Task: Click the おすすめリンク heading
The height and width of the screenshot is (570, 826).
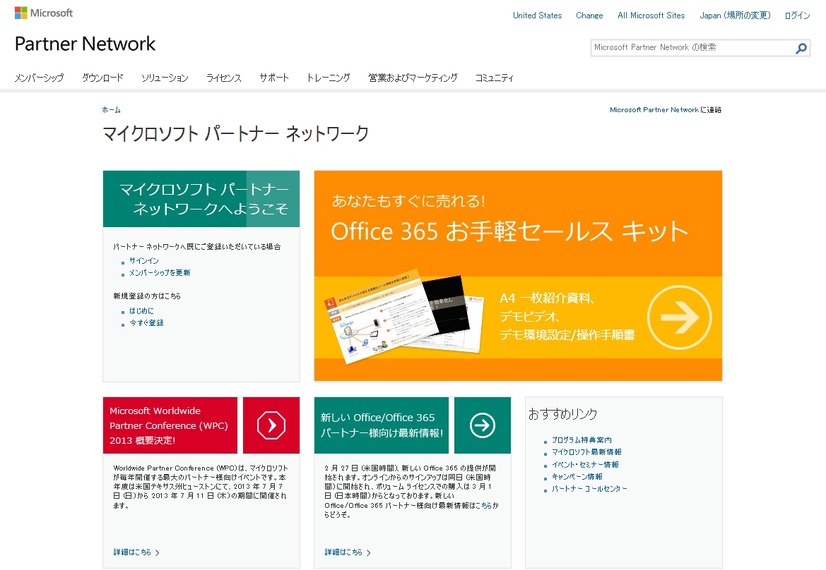Action: click(x=563, y=415)
